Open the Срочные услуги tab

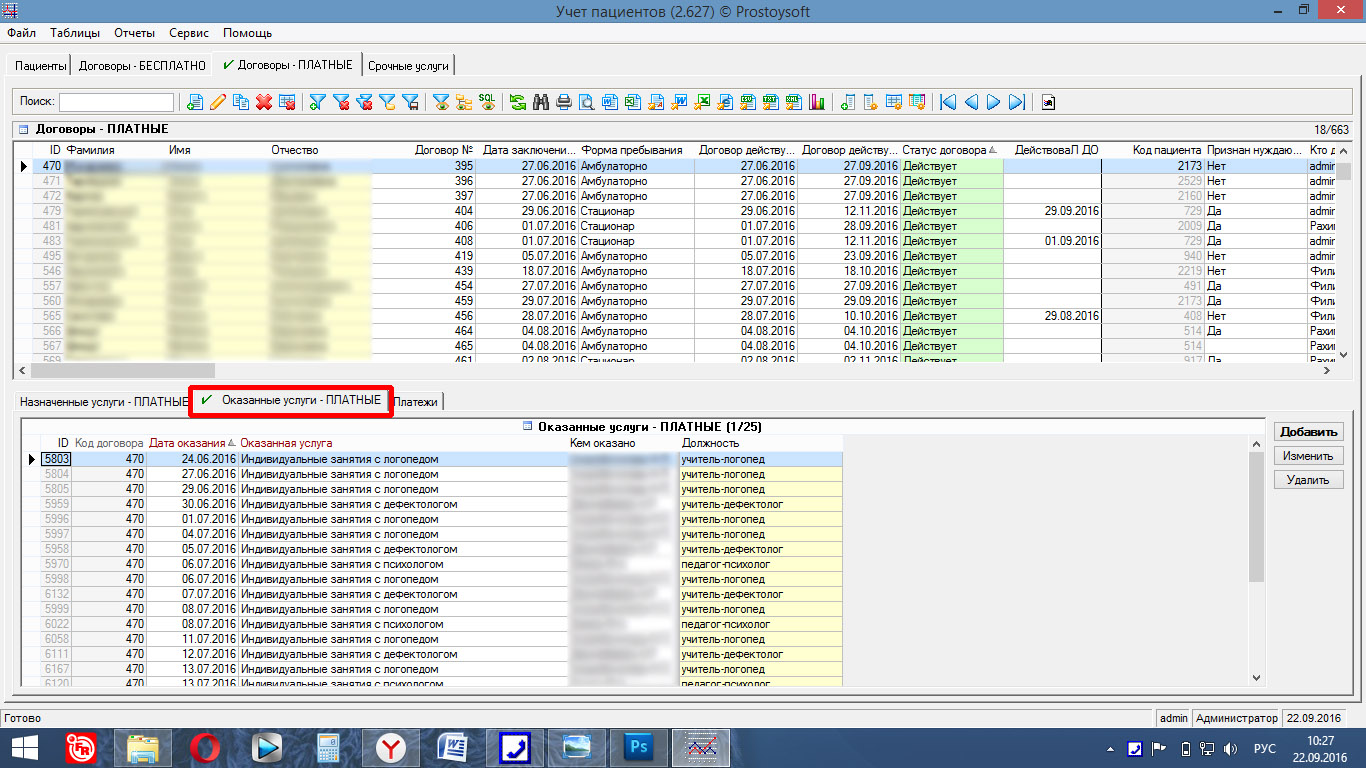coord(408,65)
